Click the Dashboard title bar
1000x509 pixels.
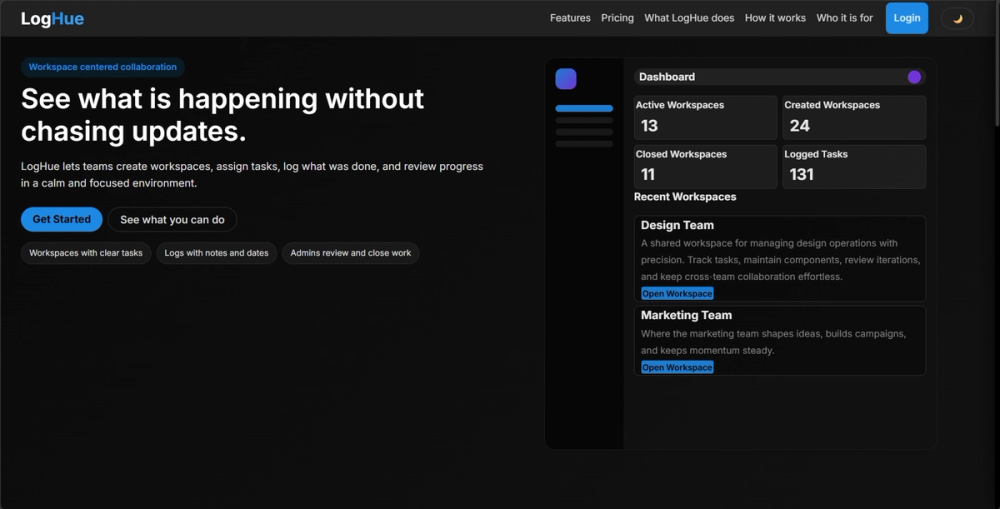(780, 77)
